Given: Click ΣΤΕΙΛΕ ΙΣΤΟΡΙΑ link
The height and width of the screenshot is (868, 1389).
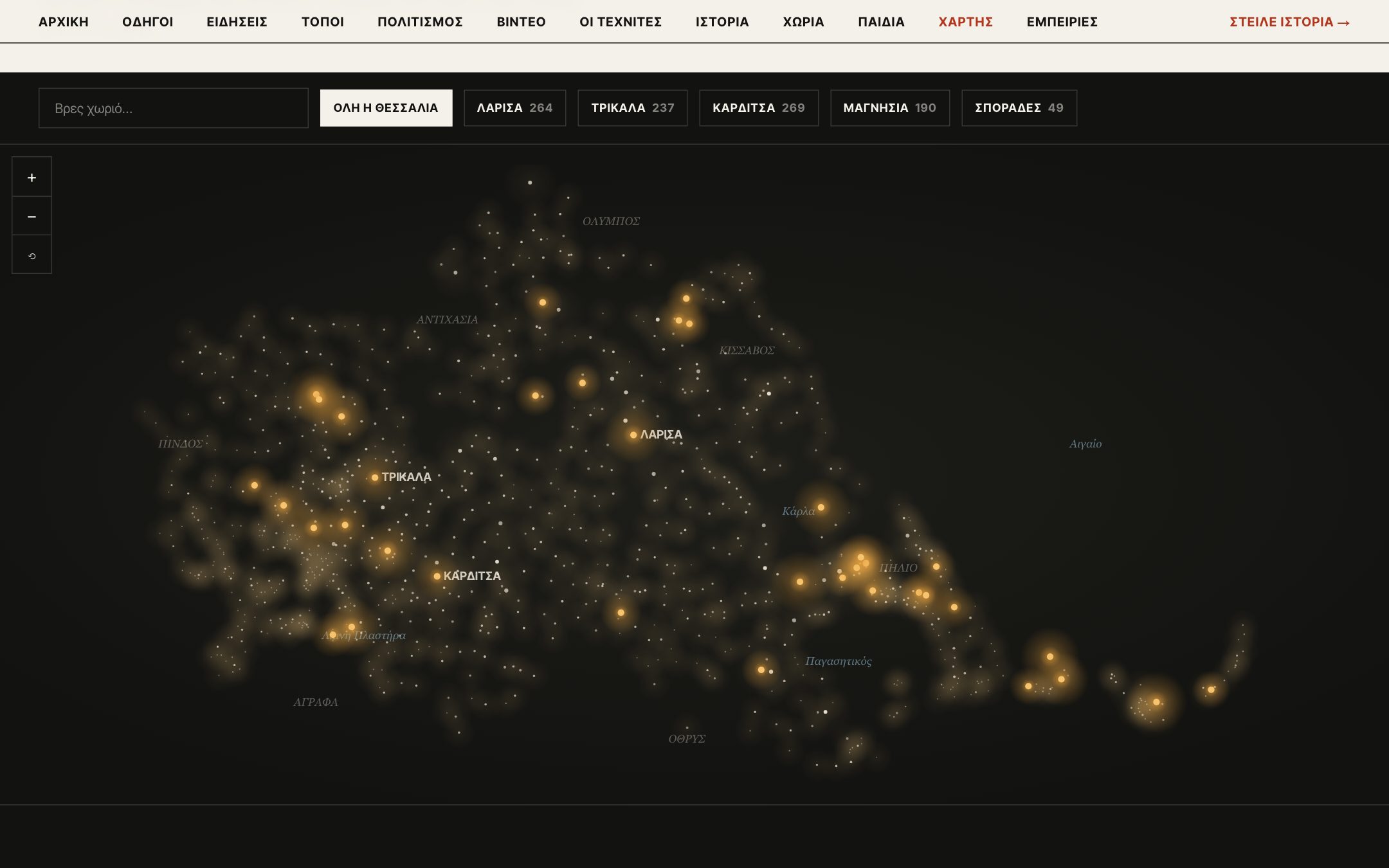Looking at the screenshot, I should (x=1289, y=22).
